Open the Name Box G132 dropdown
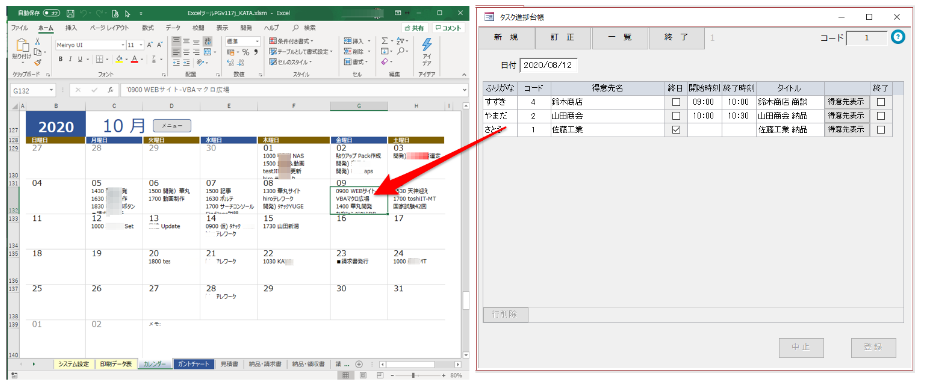This screenshot has width=926, height=387. coord(51,90)
